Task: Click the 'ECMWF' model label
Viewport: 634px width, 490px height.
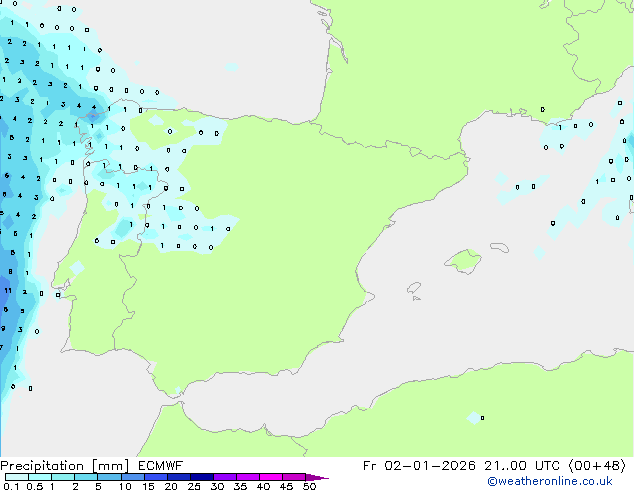Action: 161,465
